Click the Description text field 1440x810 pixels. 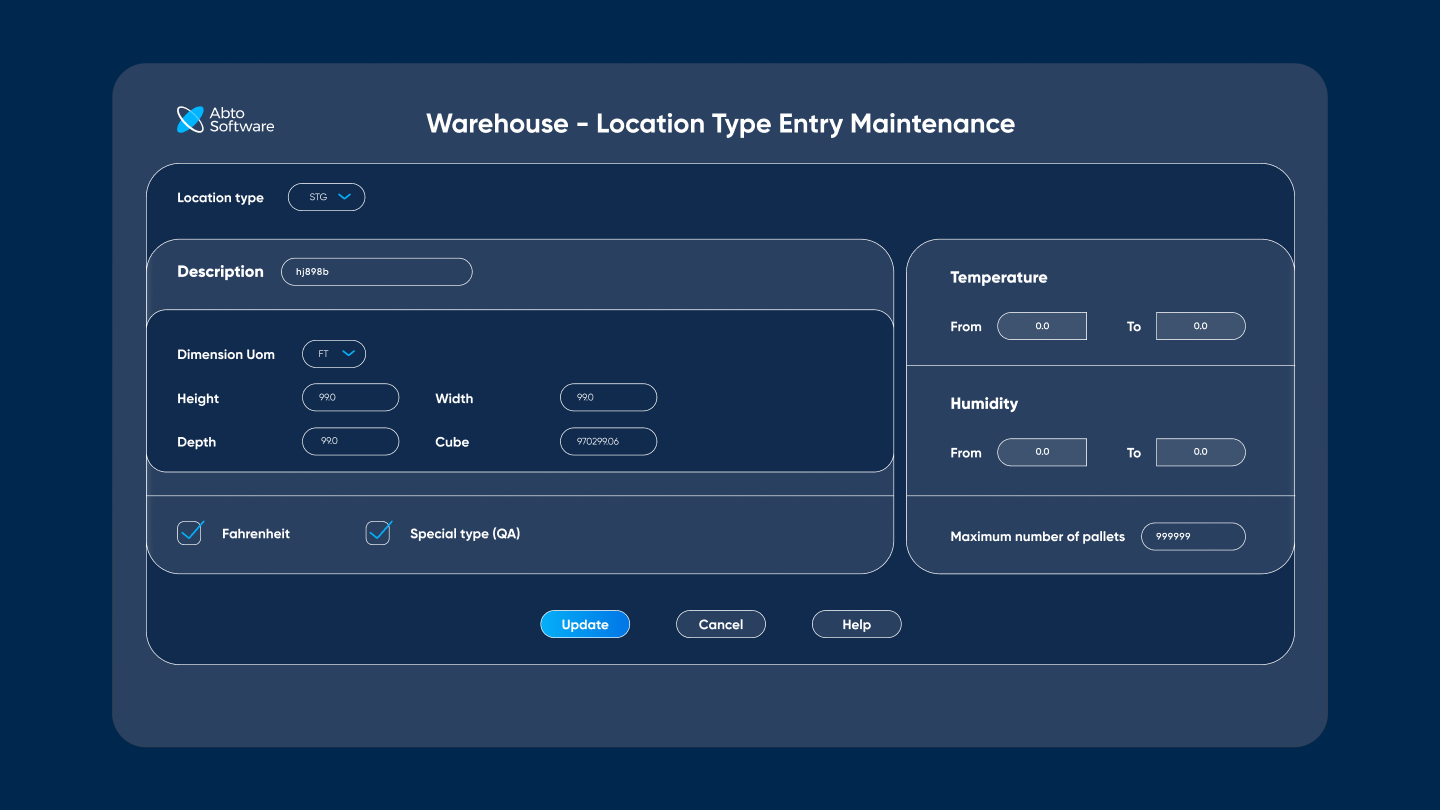pyautogui.click(x=377, y=272)
